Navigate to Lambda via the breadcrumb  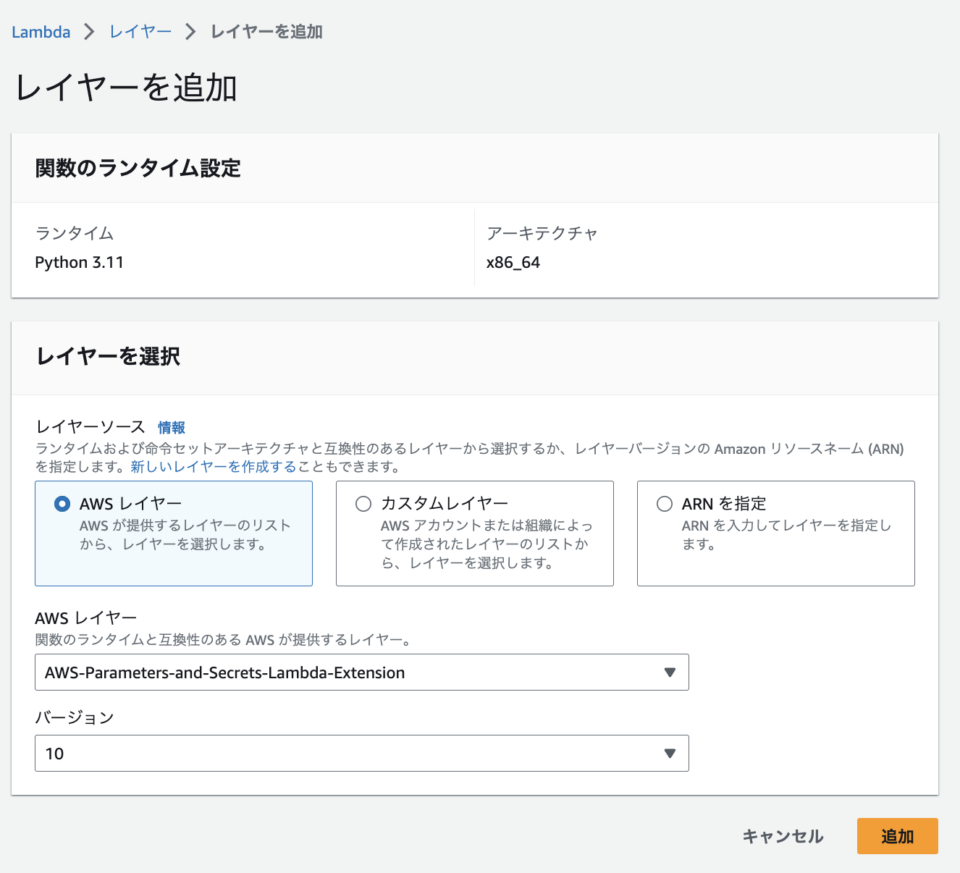click(x=40, y=31)
